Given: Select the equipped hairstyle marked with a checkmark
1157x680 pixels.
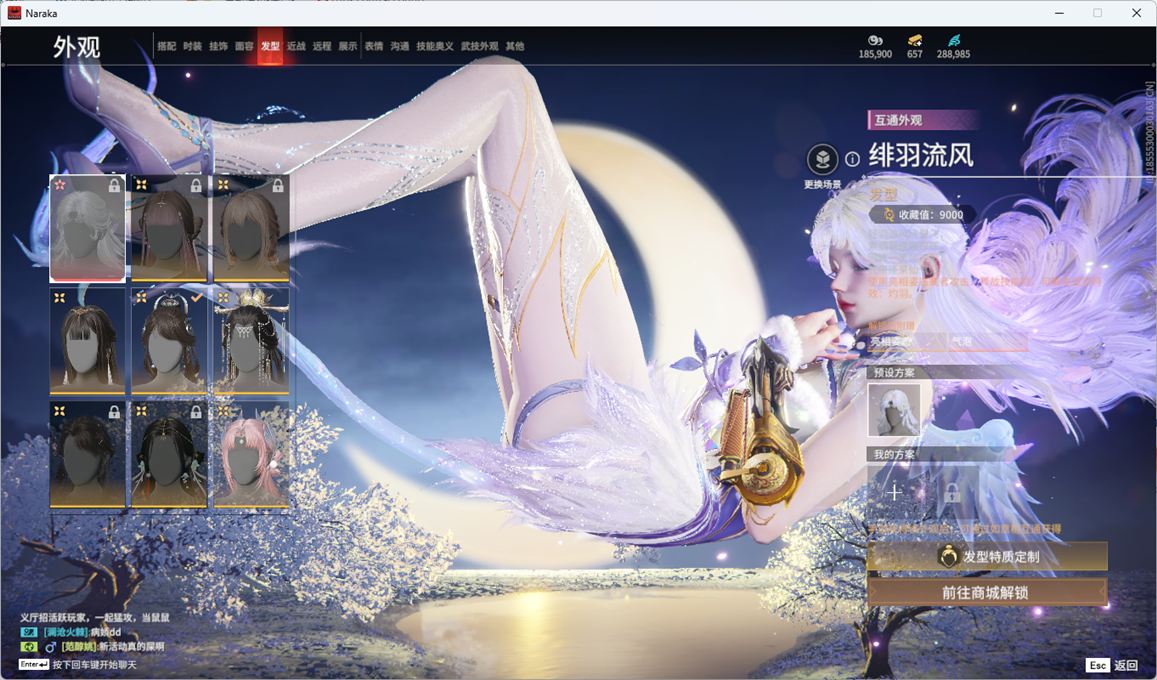Looking at the screenshot, I should point(169,341).
